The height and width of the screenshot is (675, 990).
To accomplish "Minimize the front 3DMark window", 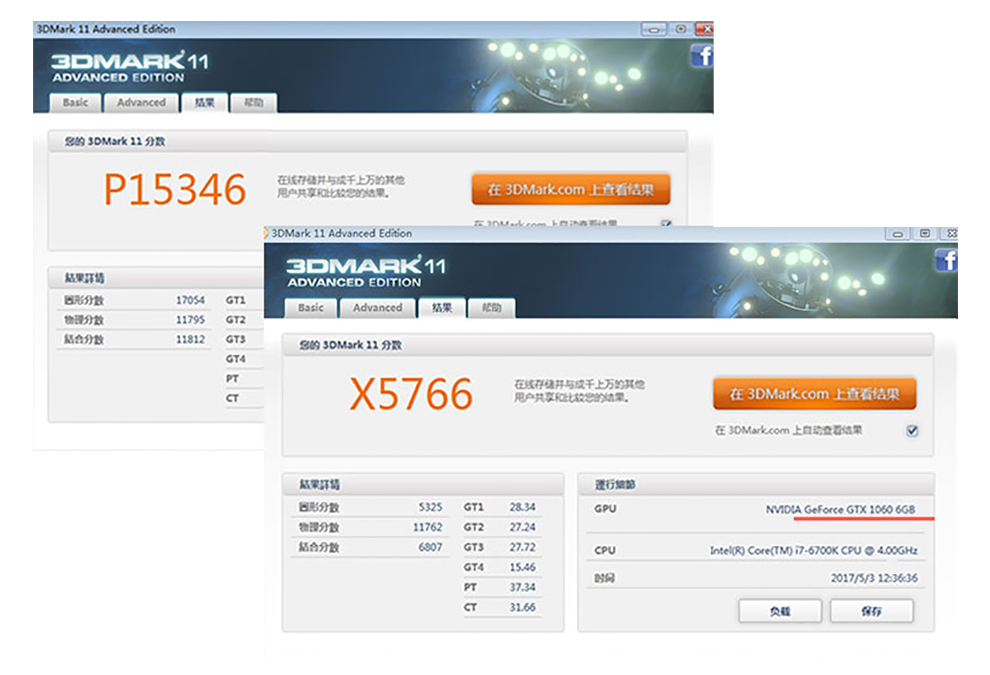I will click(x=897, y=234).
